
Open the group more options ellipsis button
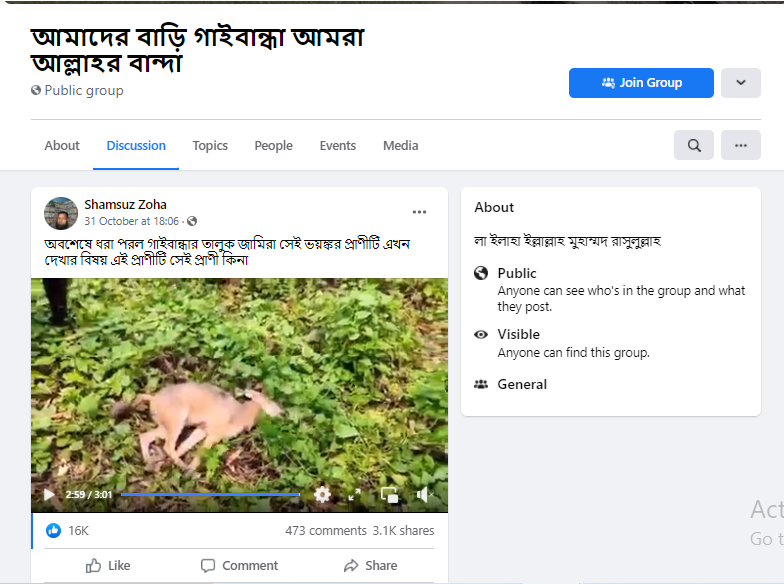[740, 146]
